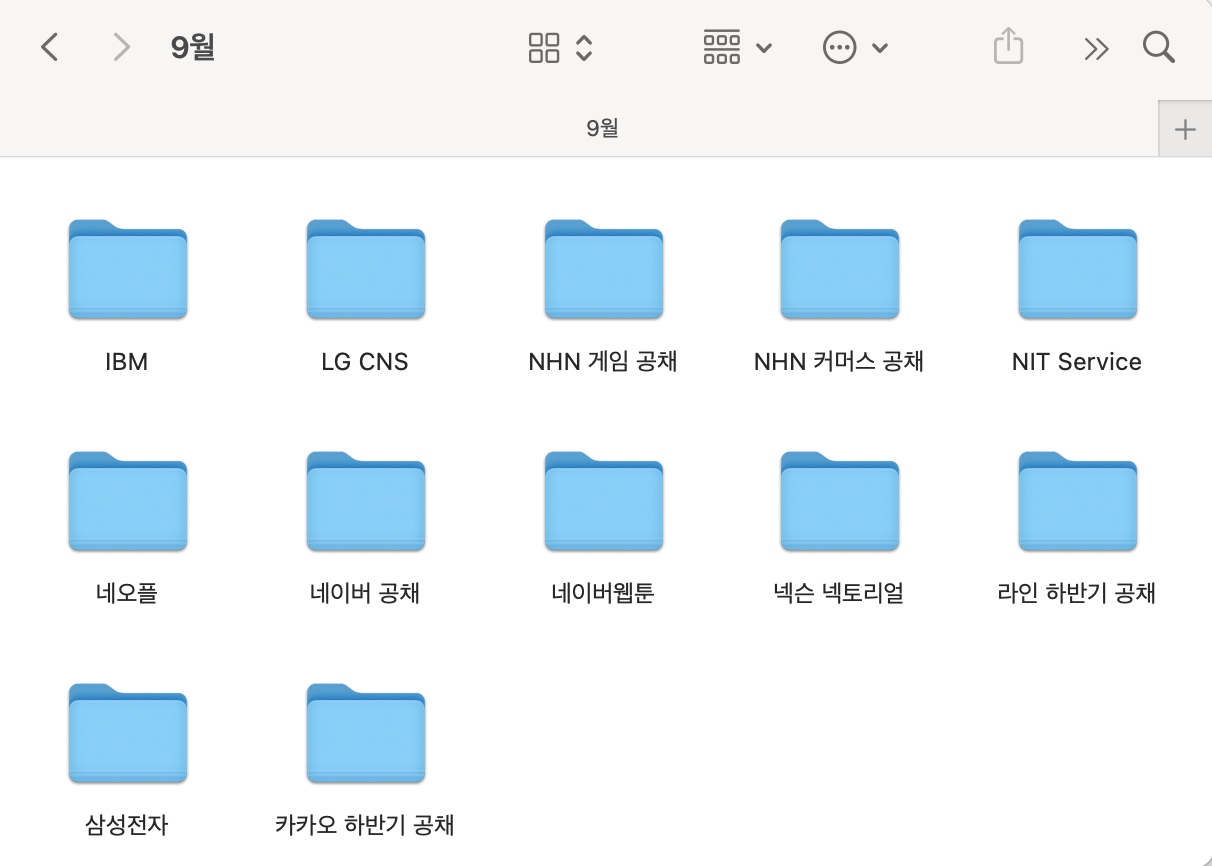This screenshot has height=866, width=1212.
Task: Go forward with the right chevron
Action: pos(122,47)
